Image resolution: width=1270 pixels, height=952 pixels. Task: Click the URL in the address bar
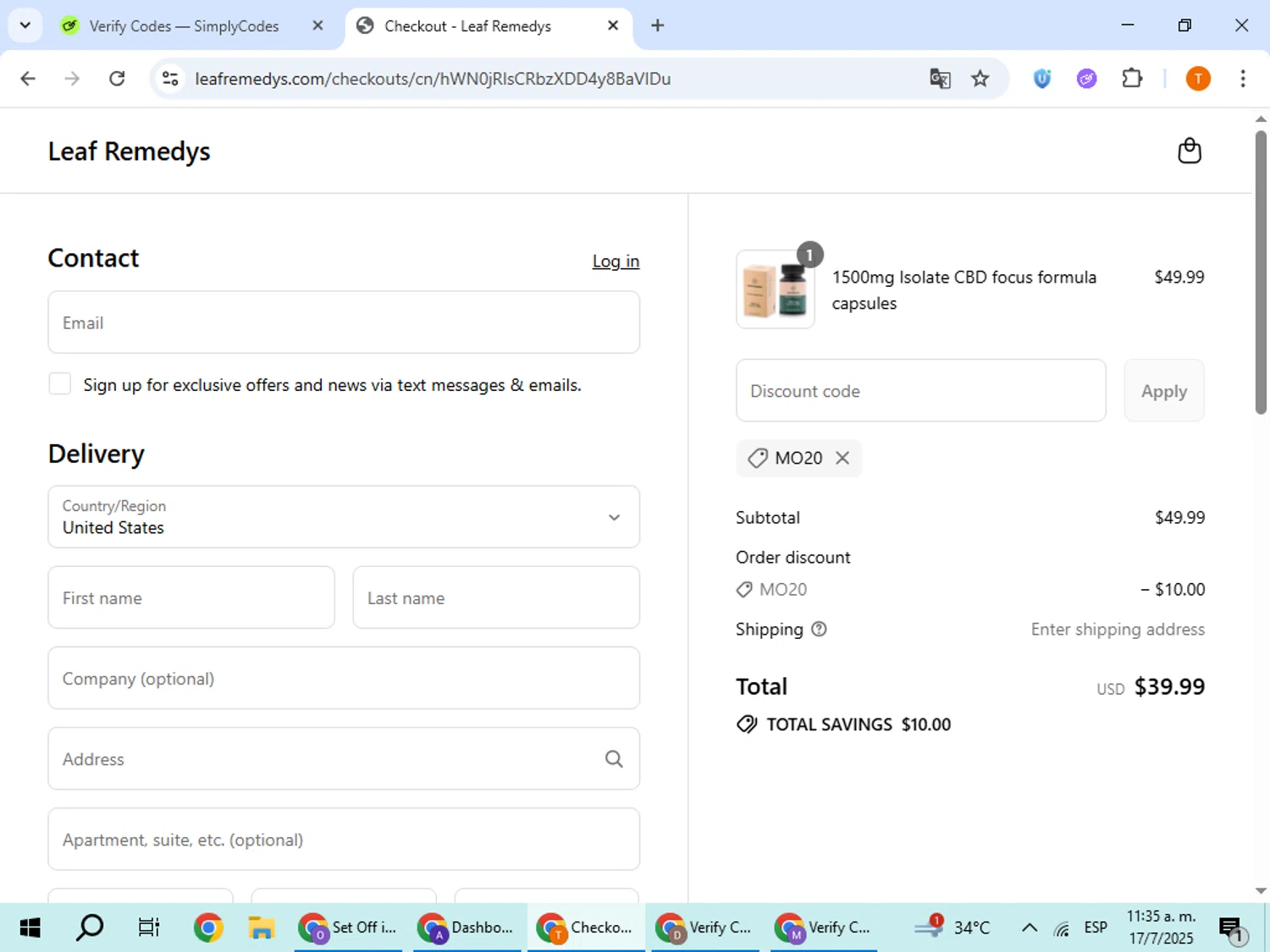[433, 79]
